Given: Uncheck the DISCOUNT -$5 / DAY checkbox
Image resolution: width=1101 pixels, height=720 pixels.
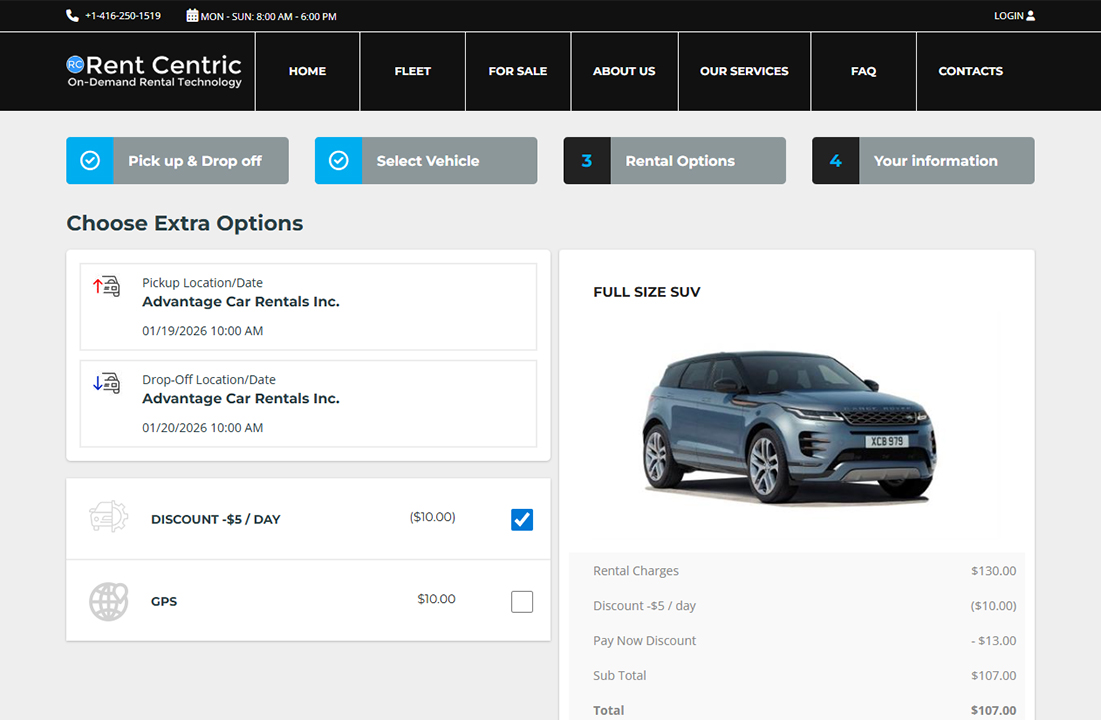Looking at the screenshot, I should pyautogui.click(x=521, y=518).
